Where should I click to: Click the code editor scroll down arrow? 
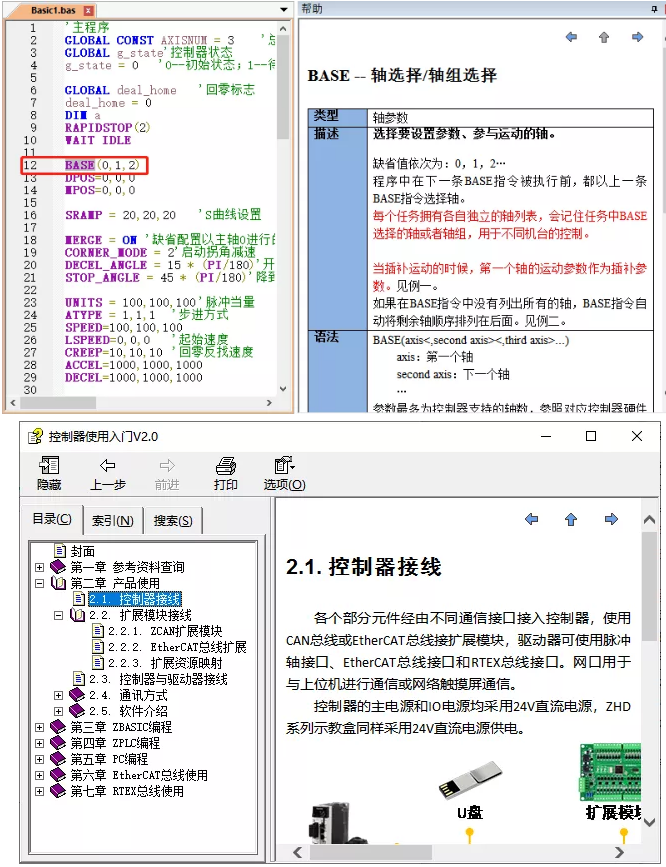(283, 389)
